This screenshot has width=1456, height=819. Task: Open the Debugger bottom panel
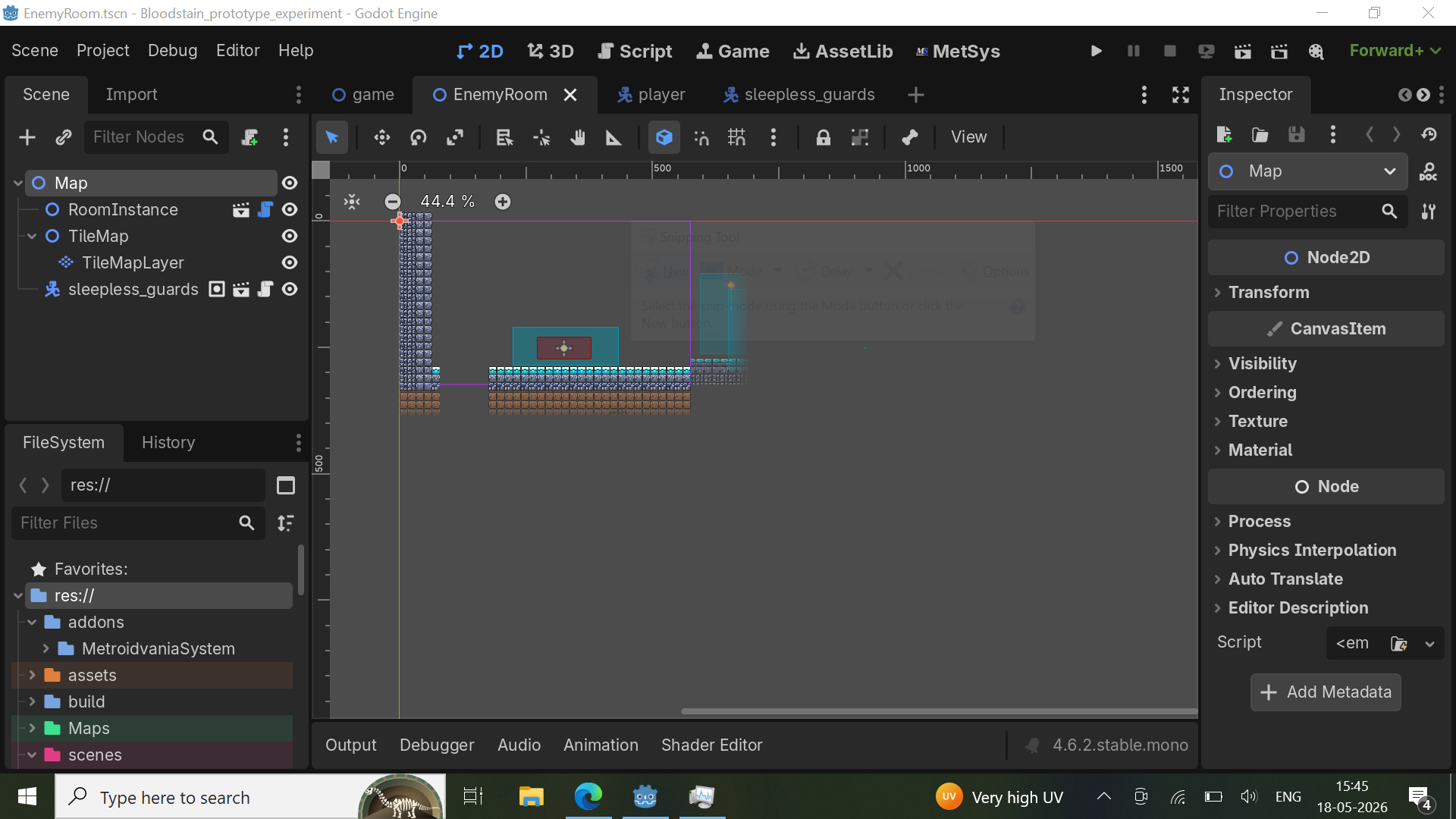(437, 745)
